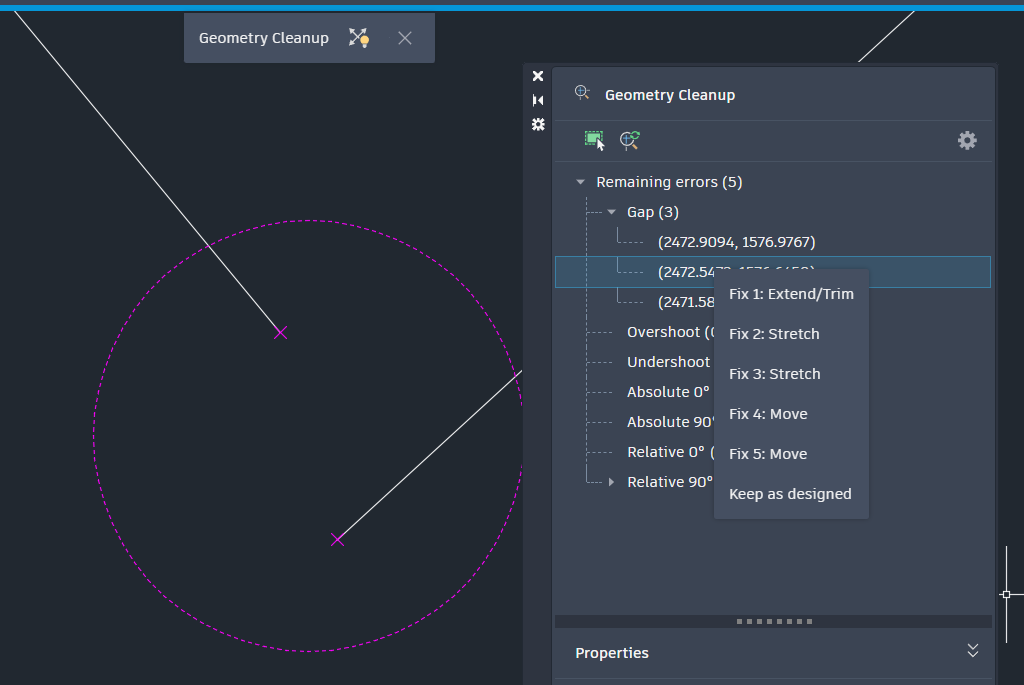This screenshot has width=1024, height=685.
Task: Collapse the Remaining errors (5) node
Action: [x=581, y=182]
